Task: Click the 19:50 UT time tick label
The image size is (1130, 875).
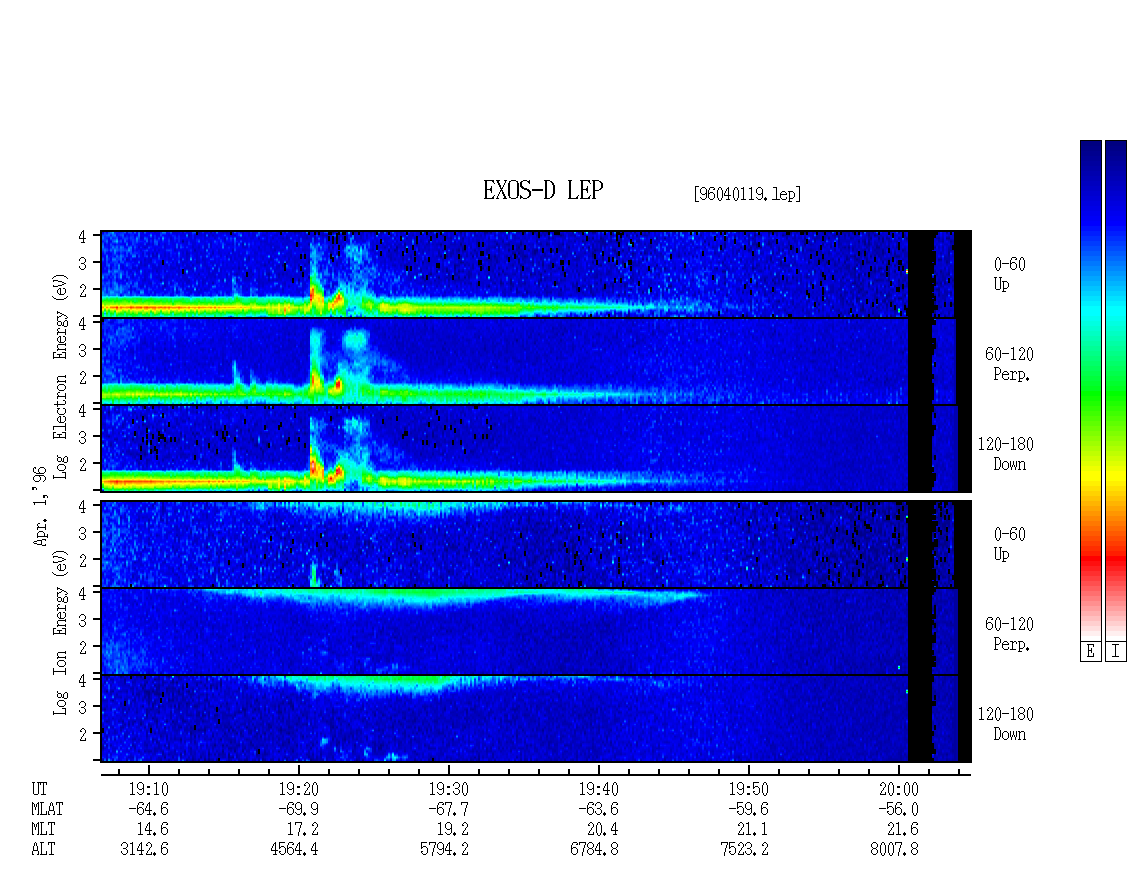Action: click(748, 789)
